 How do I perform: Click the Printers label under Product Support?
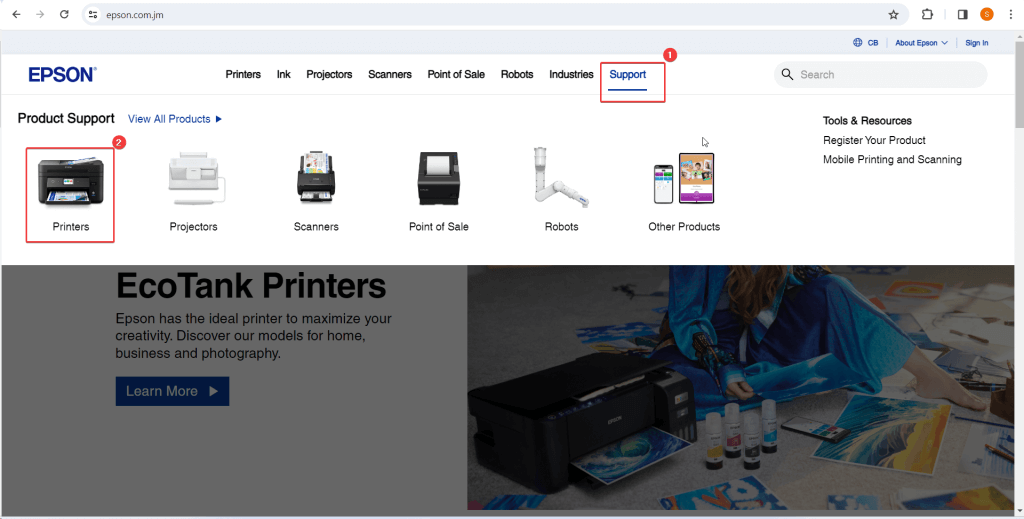click(71, 227)
